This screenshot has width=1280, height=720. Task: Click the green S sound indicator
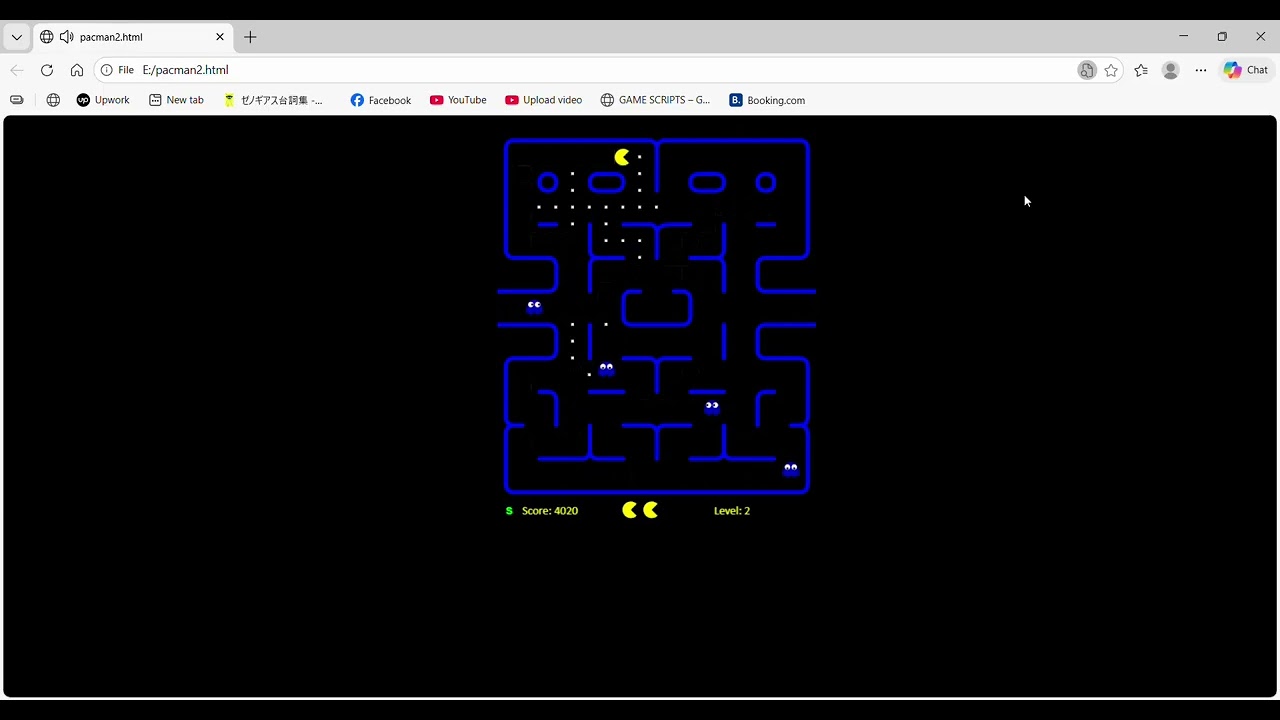pos(509,511)
